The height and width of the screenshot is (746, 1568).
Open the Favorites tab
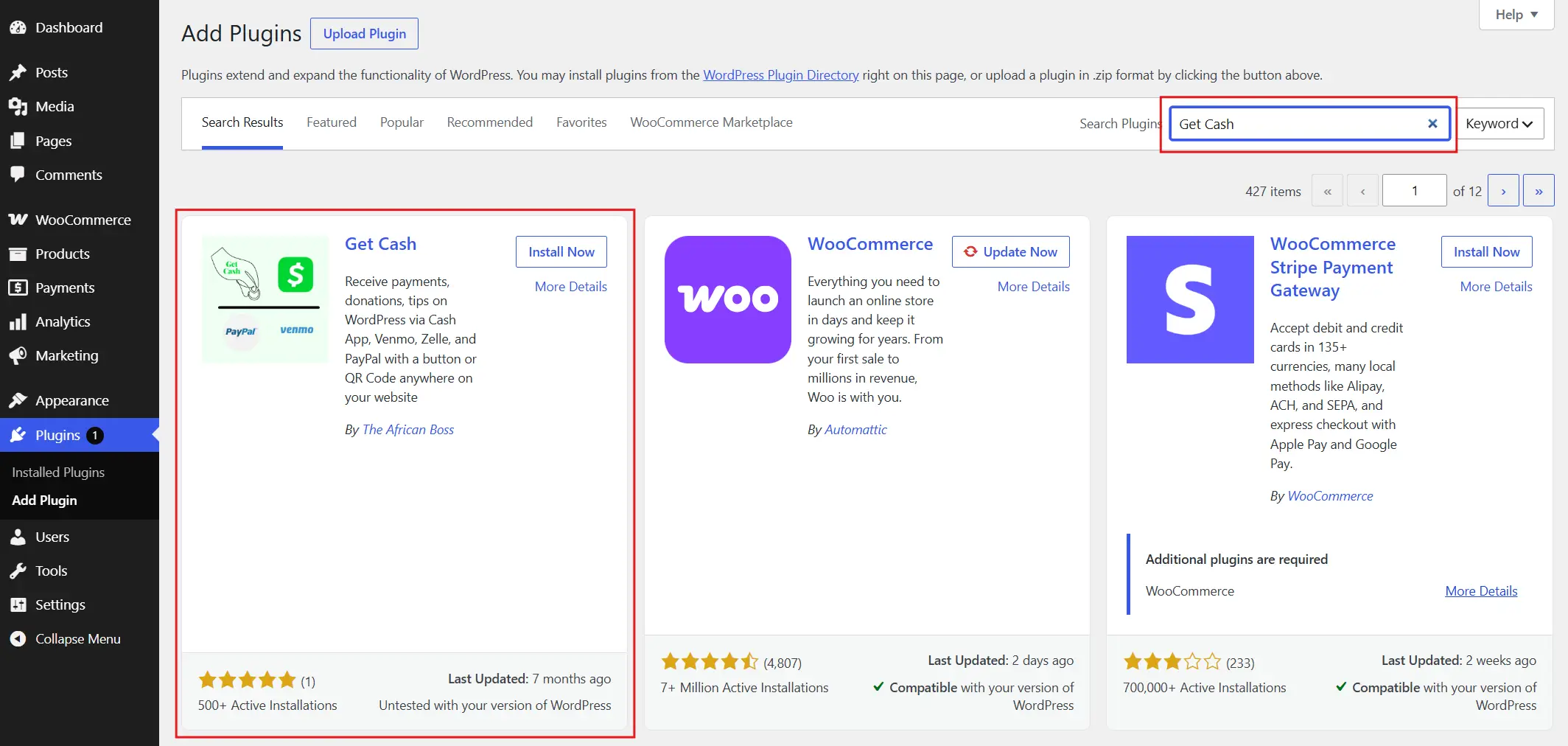(x=581, y=122)
